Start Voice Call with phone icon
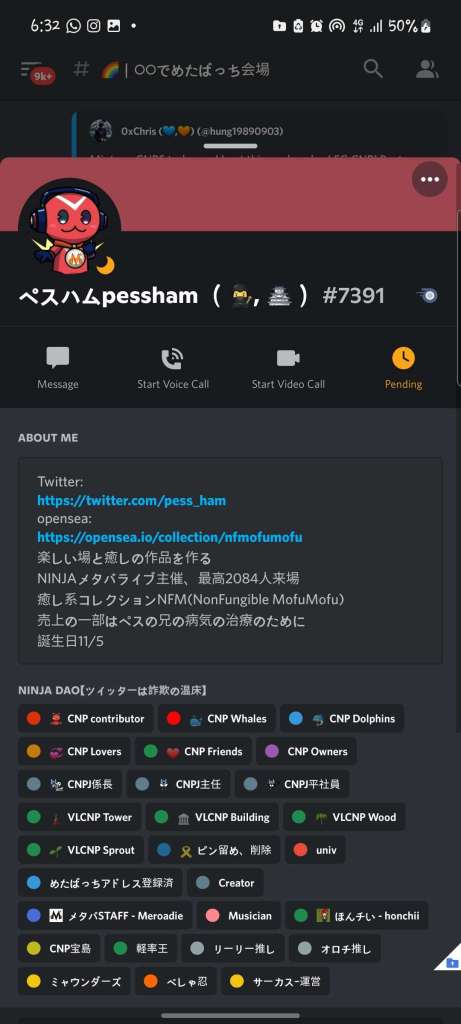Viewport: 461px width, 1024px height. point(172,359)
